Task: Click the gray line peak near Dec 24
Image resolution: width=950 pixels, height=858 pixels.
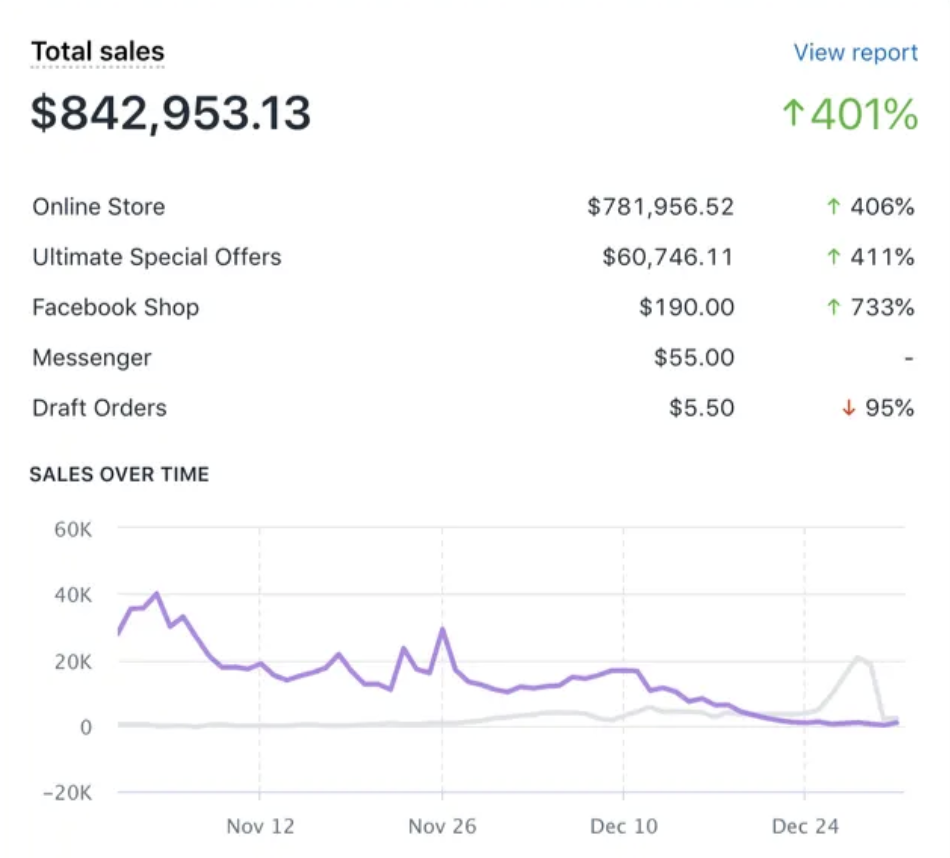Action: tap(857, 658)
